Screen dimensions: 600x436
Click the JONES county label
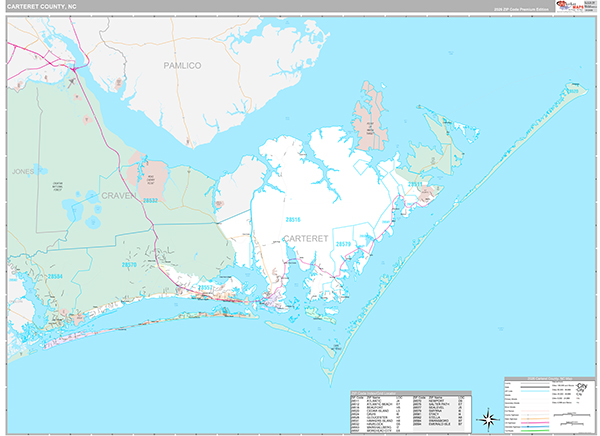(x=23, y=171)
